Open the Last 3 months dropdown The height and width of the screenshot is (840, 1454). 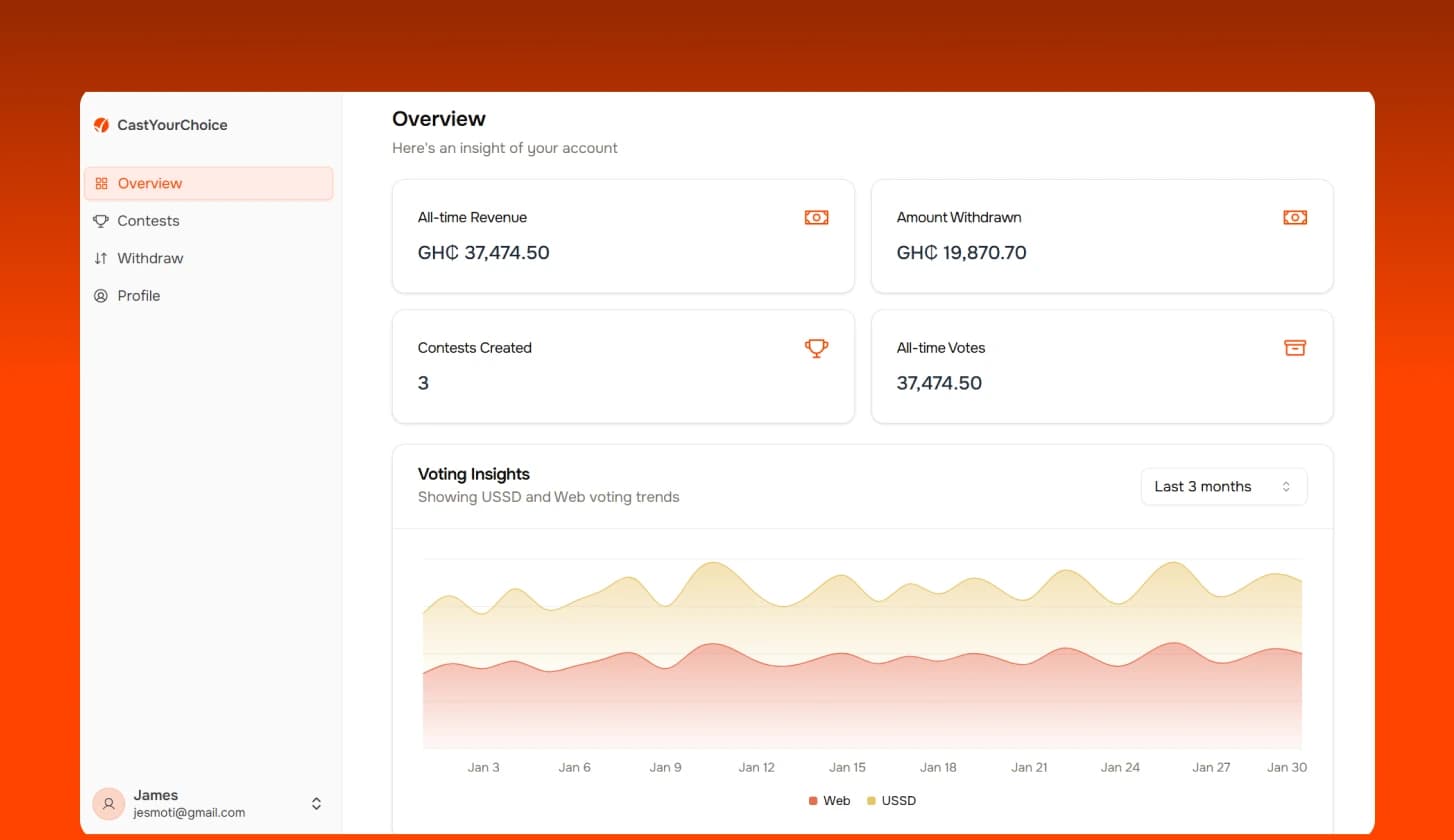[1223, 487]
